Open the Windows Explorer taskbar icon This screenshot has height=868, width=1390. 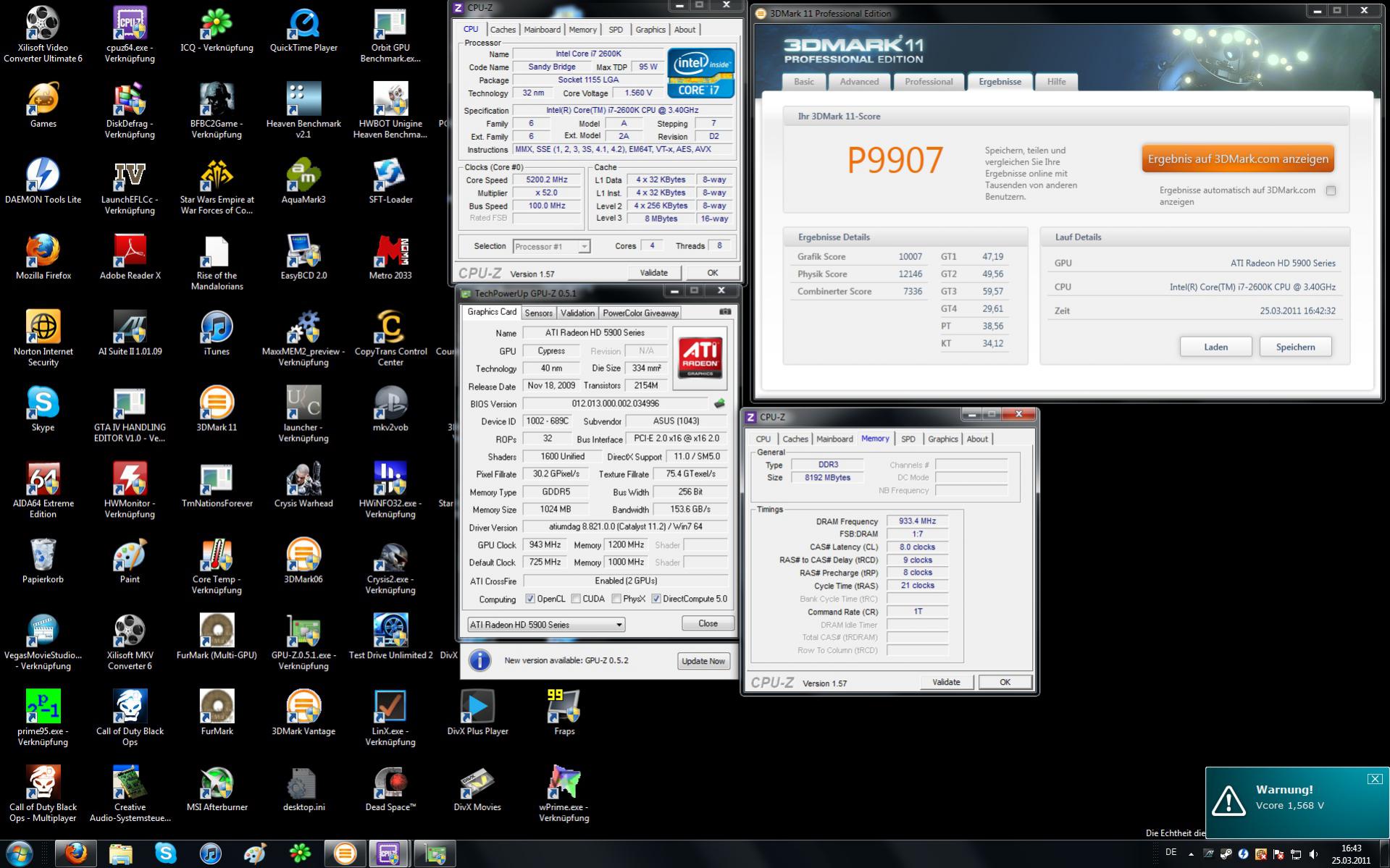pyautogui.click(x=120, y=854)
